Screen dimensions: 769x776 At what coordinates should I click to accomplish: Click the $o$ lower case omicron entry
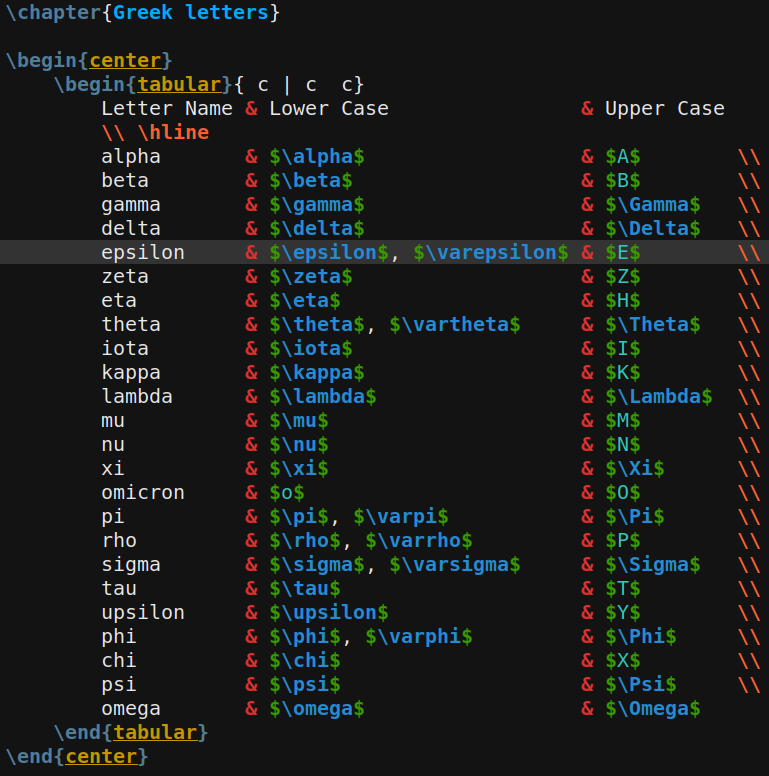pyautogui.click(x=287, y=492)
